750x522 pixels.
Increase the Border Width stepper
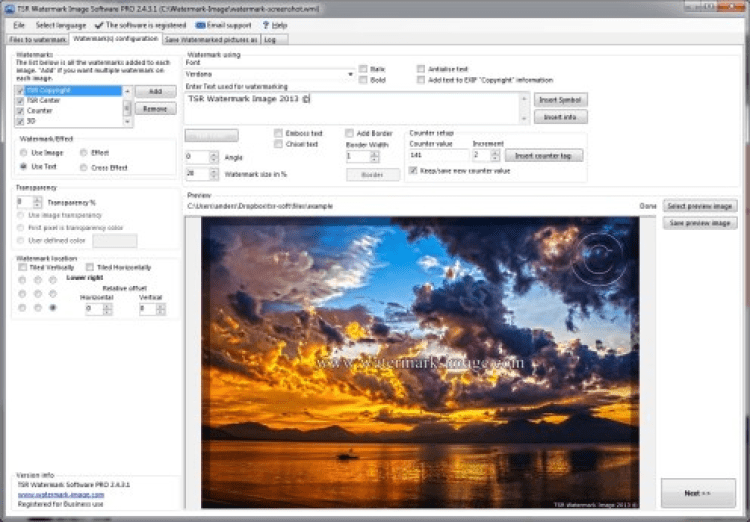click(x=375, y=153)
